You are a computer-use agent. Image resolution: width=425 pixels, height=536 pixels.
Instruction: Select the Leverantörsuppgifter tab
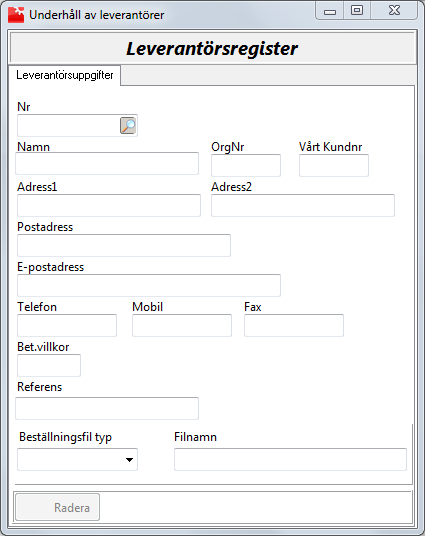(x=65, y=75)
